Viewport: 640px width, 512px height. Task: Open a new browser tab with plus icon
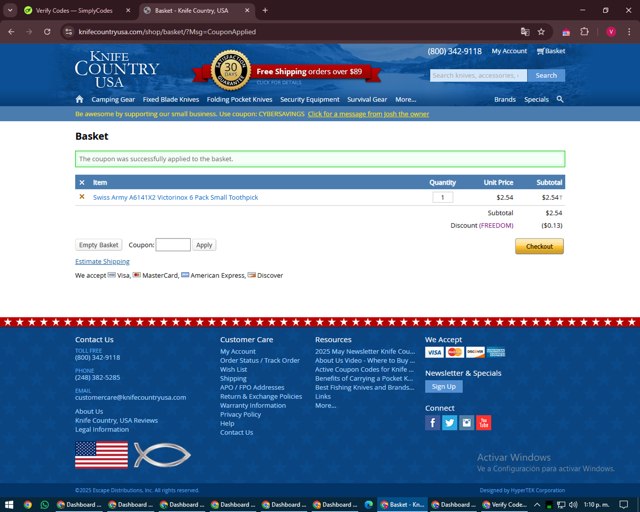[x=265, y=11]
